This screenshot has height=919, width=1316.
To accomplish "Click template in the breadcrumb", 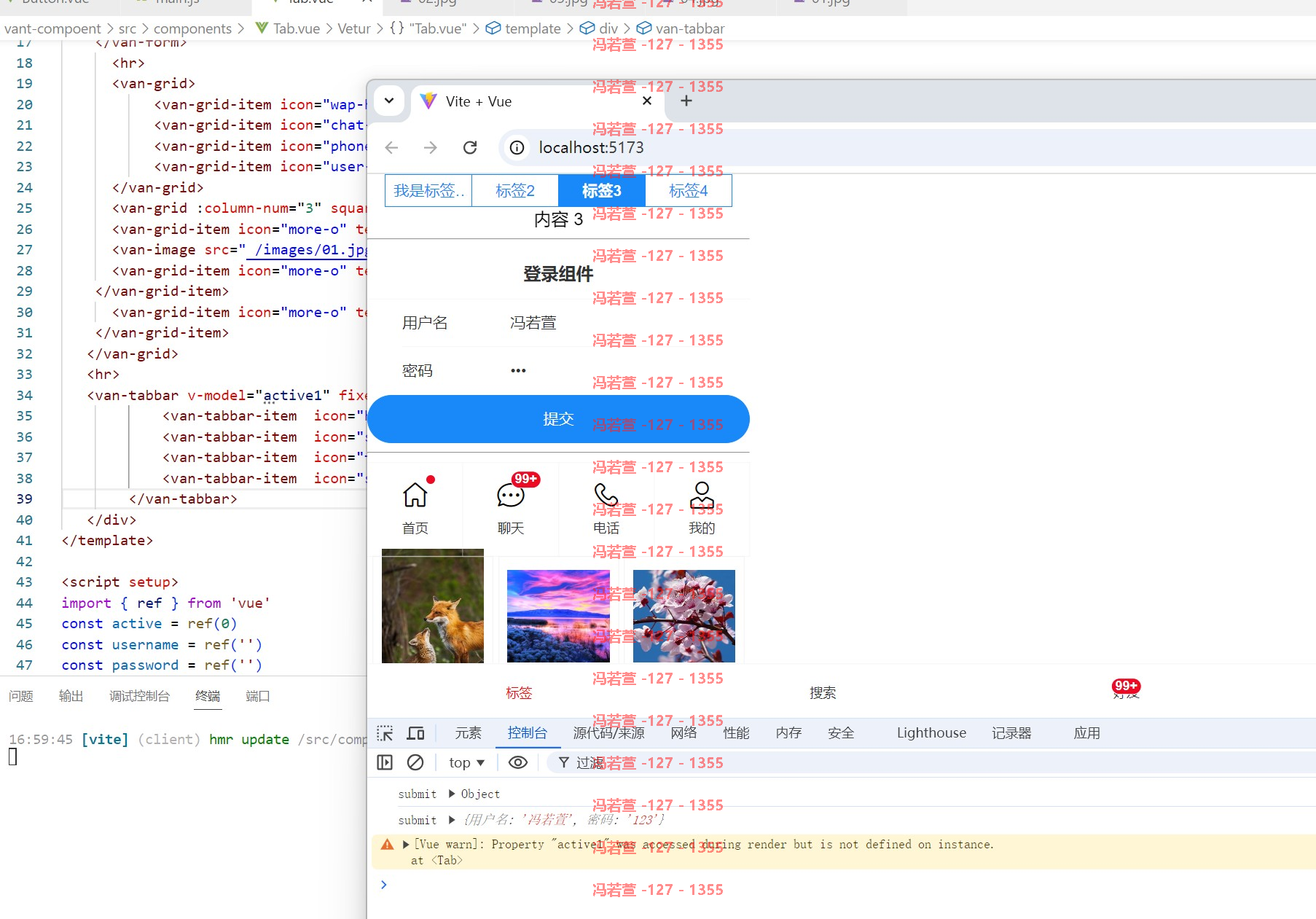I will [533, 28].
